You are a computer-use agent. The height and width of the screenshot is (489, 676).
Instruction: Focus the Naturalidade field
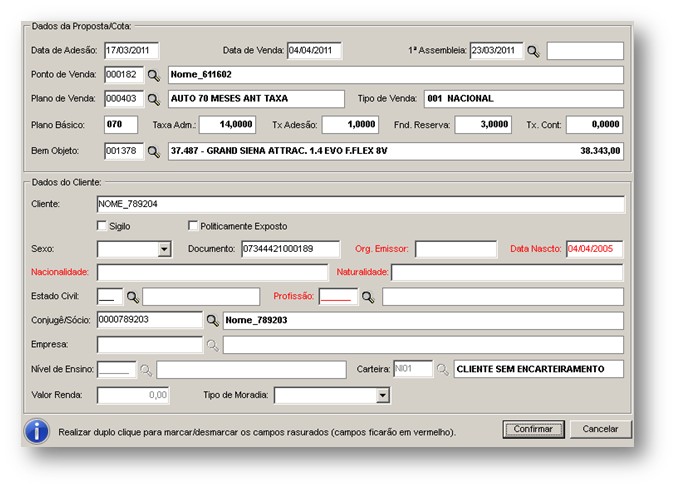point(507,273)
